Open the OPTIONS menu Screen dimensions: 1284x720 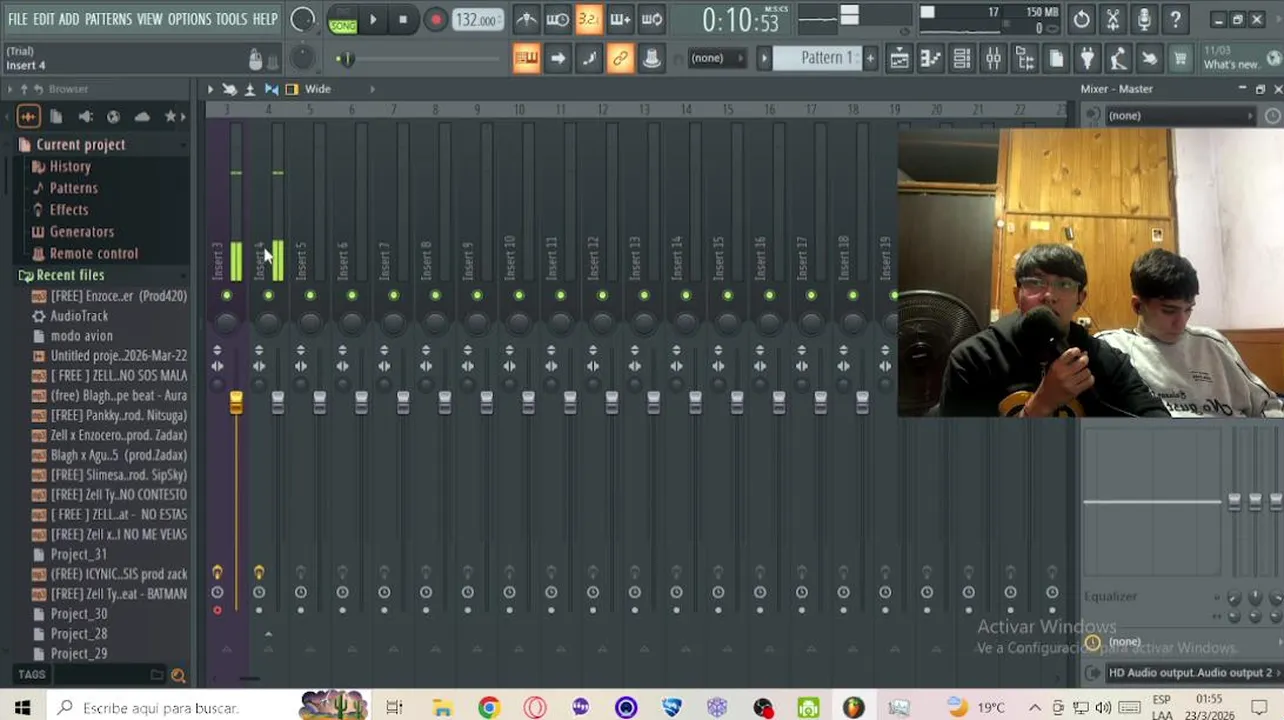[189, 19]
